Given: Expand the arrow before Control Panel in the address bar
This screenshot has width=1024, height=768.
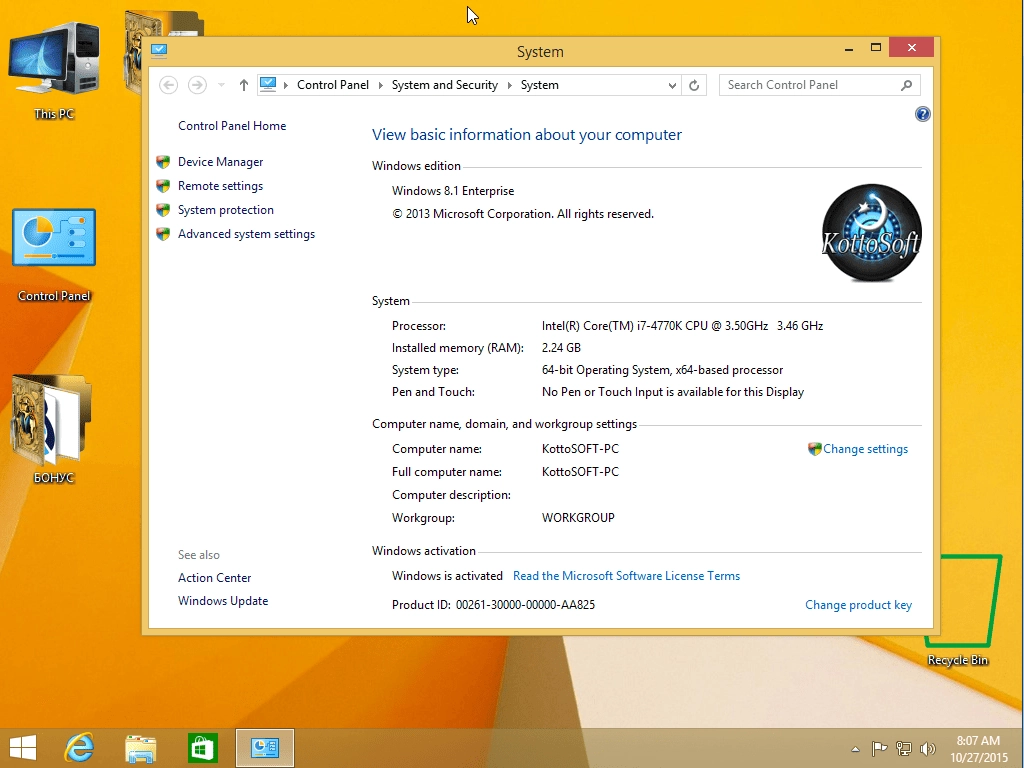Looking at the screenshot, I should [x=286, y=85].
